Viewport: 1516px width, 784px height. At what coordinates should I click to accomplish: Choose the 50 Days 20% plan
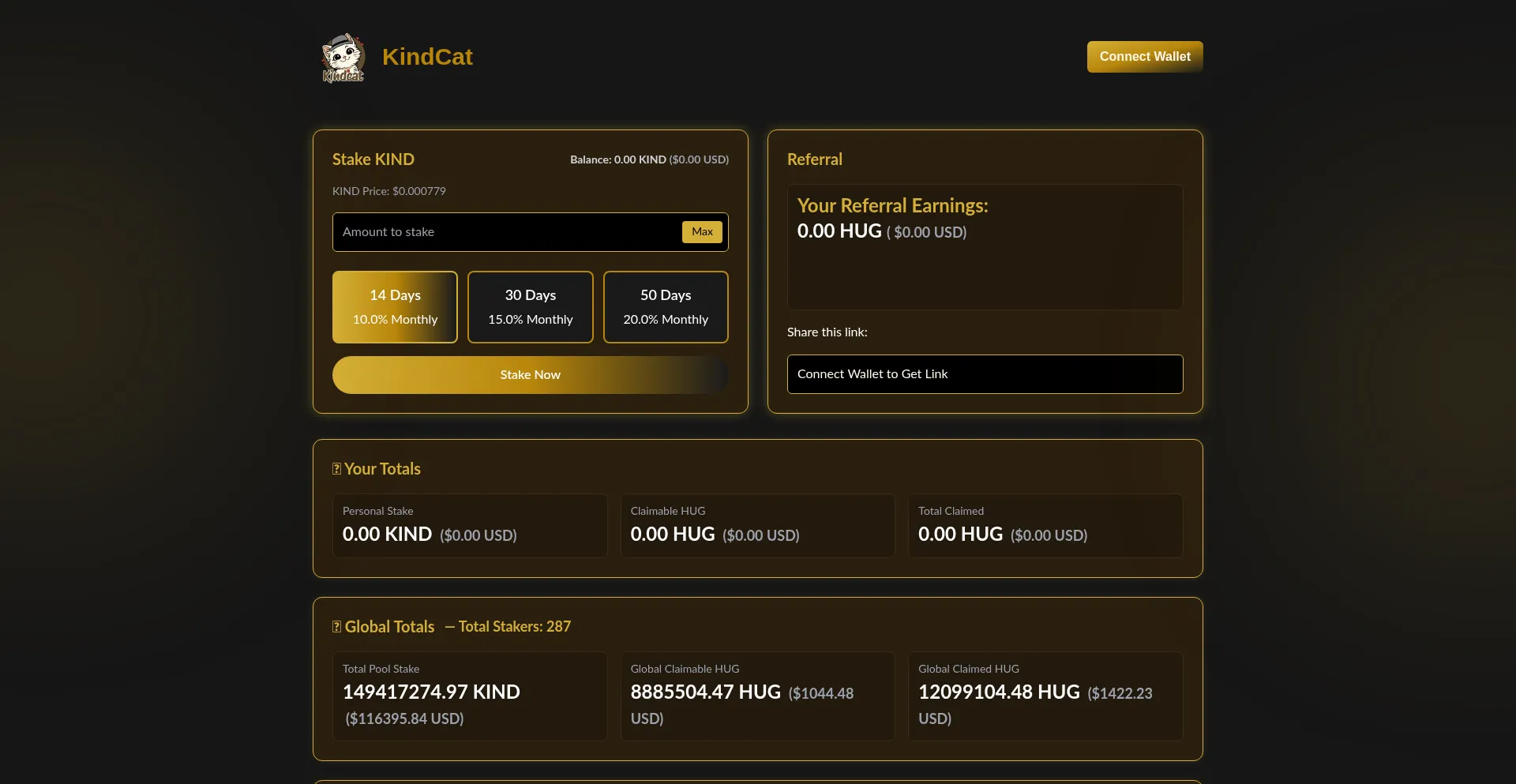tap(666, 307)
